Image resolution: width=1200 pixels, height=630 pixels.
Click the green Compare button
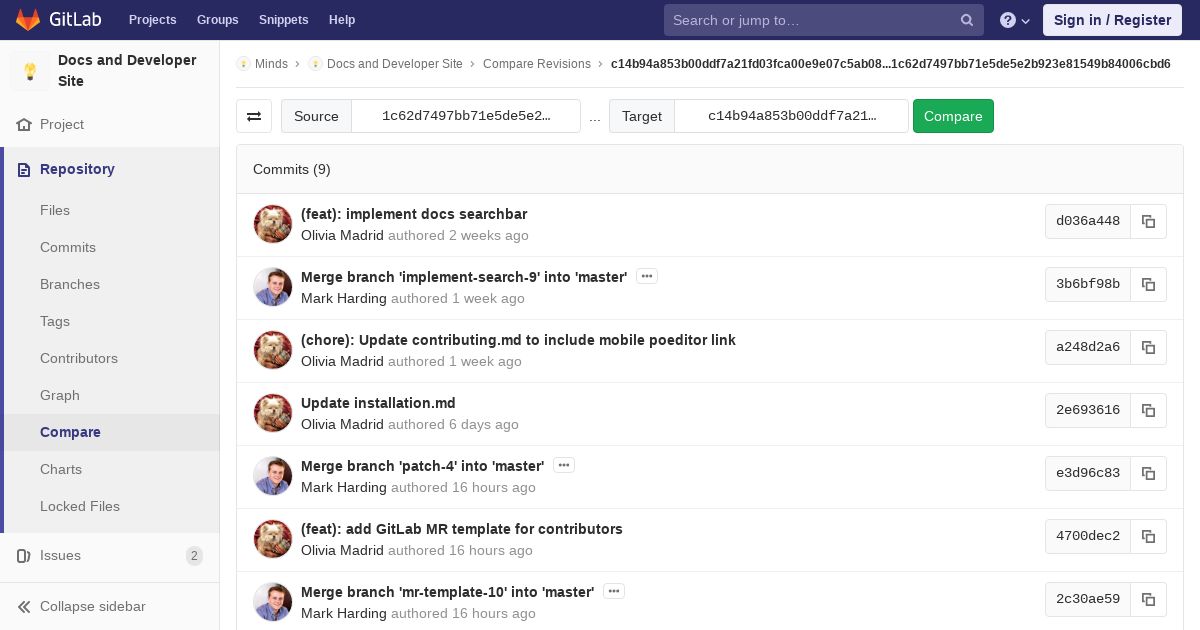click(x=953, y=116)
